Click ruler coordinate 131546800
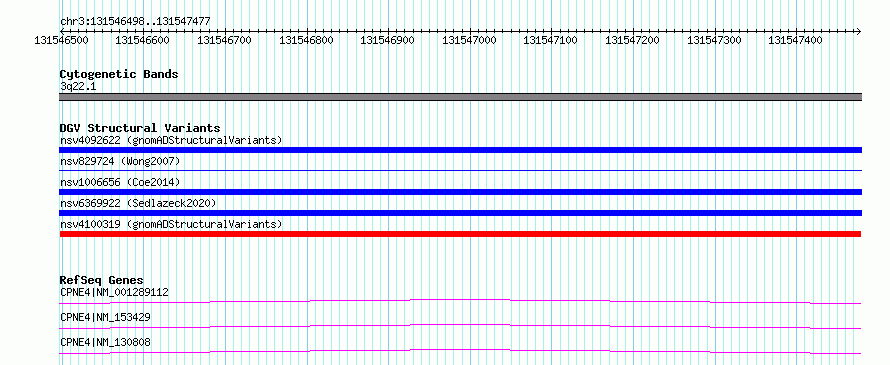This screenshot has width=890, height=365. pyautogui.click(x=307, y=40)
